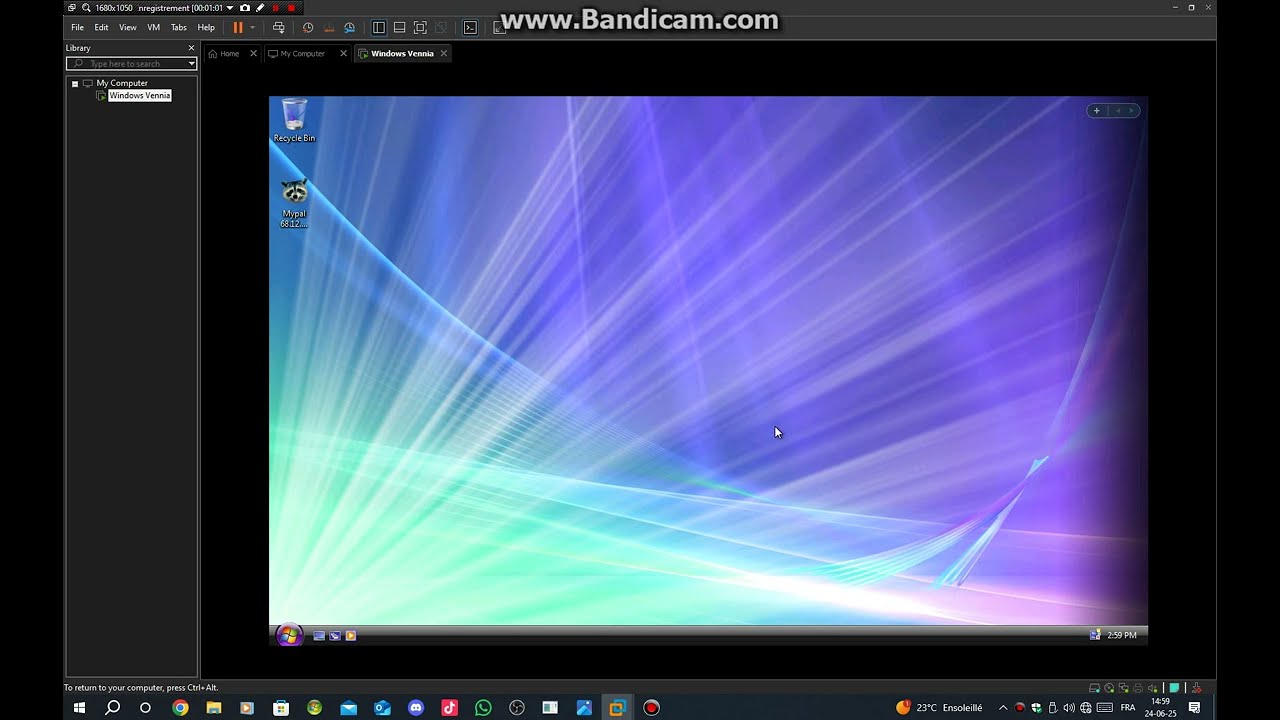Click the Show Desktop quick launch icon
This screenshot has height=720, width=1280.
tap(319, 635)
